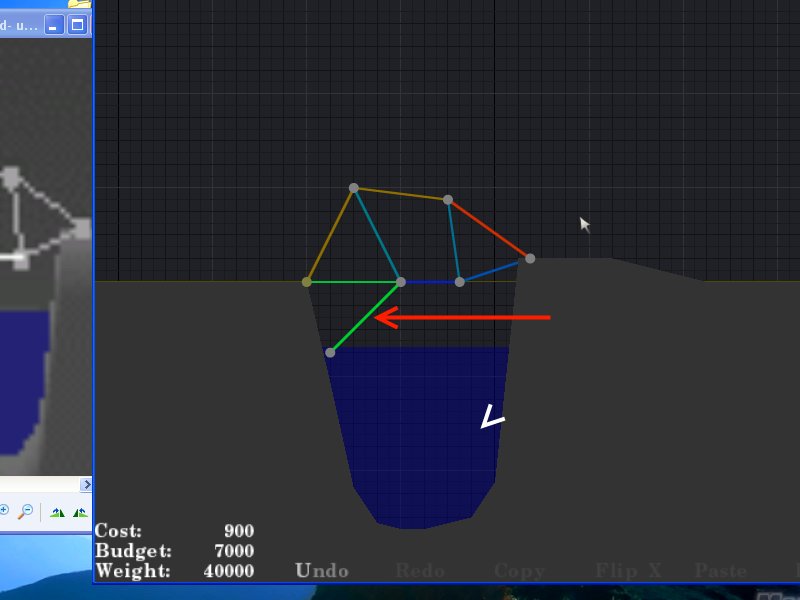Zoom out with the magnifier minus icon
The image size is (800, 600).
[26, 511]
